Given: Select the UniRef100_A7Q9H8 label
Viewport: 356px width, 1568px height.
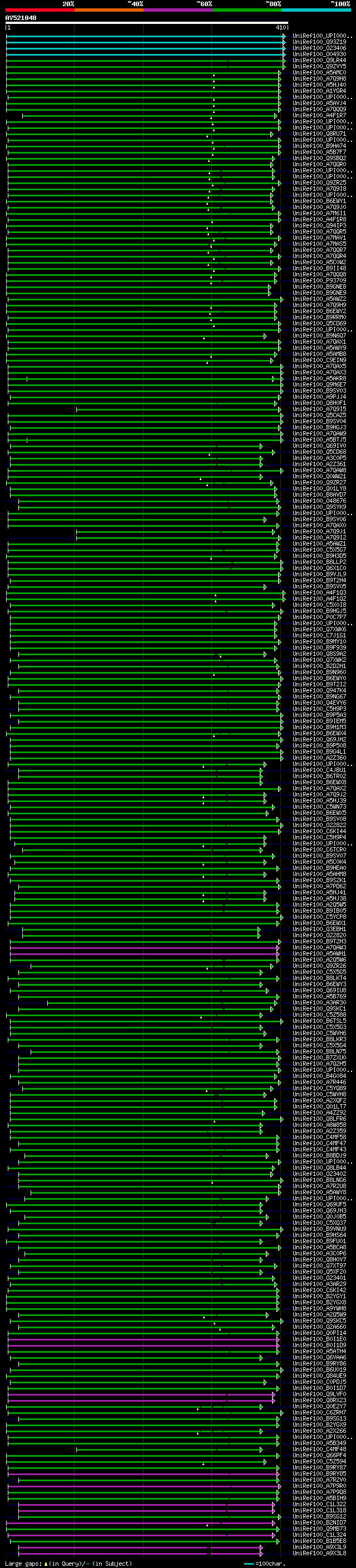Looking at the screenshot, I should (319, 78).
